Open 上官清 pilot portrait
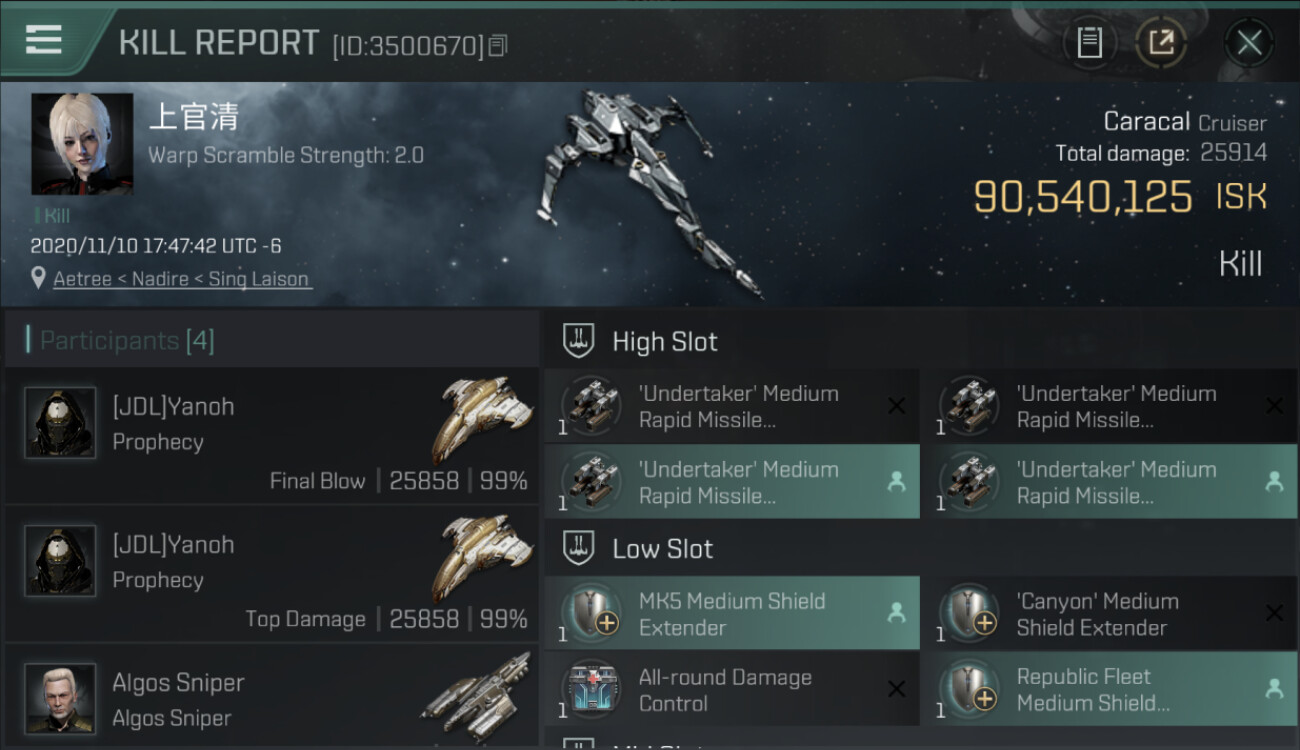Screen dimensions: 1300x750 click(82, 144)
